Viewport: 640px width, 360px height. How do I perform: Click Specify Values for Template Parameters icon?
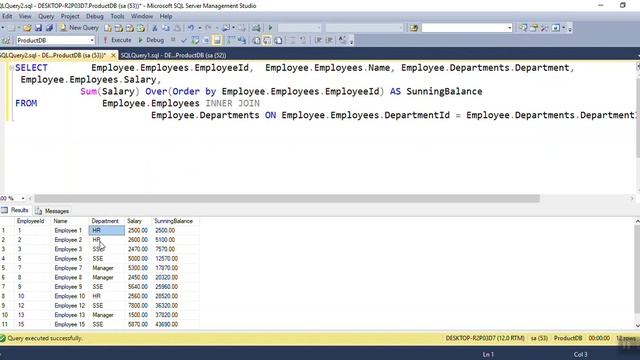click(x=342, y=40)
